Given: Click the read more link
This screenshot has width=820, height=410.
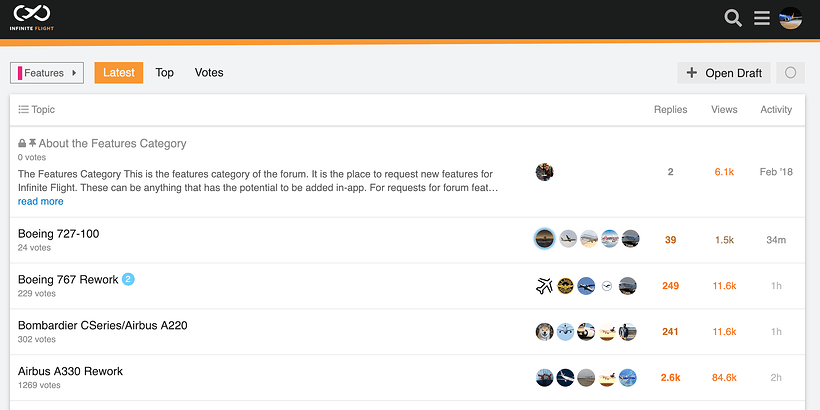Looking at the screenshot, I should (x=40, y=201).
